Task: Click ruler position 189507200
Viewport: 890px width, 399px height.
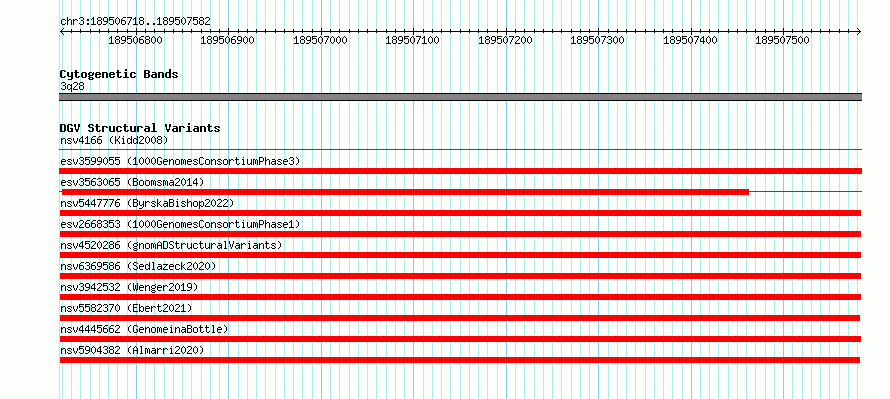Action: tap(505, 40)
